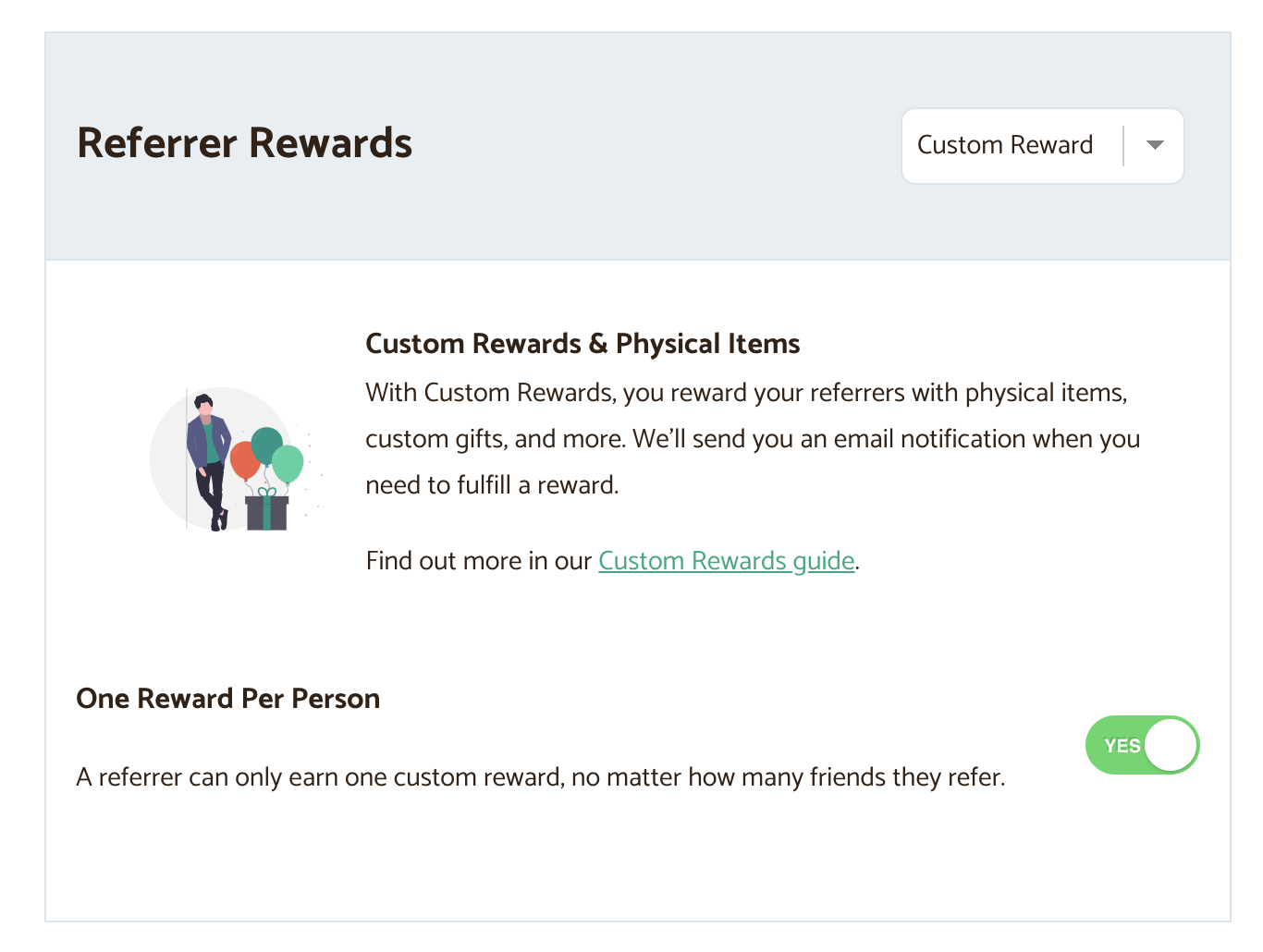Click the green toggle knob
This screenshot has width=1263, height=952.
point(1169,745)
